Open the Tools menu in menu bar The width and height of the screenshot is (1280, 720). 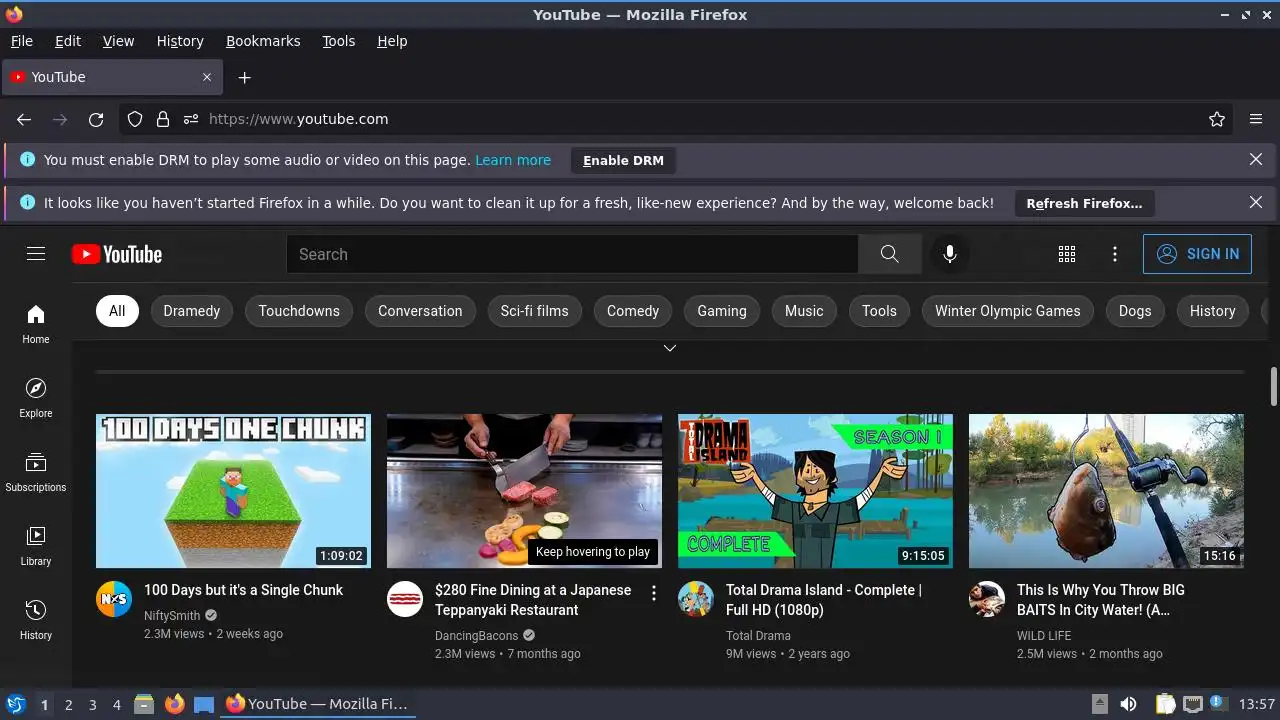click(338, 41)
